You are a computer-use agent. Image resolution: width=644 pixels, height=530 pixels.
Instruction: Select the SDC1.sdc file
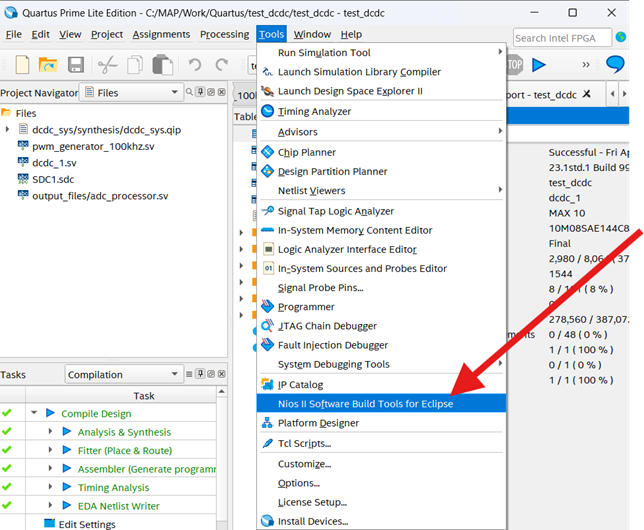click(53, 179)
